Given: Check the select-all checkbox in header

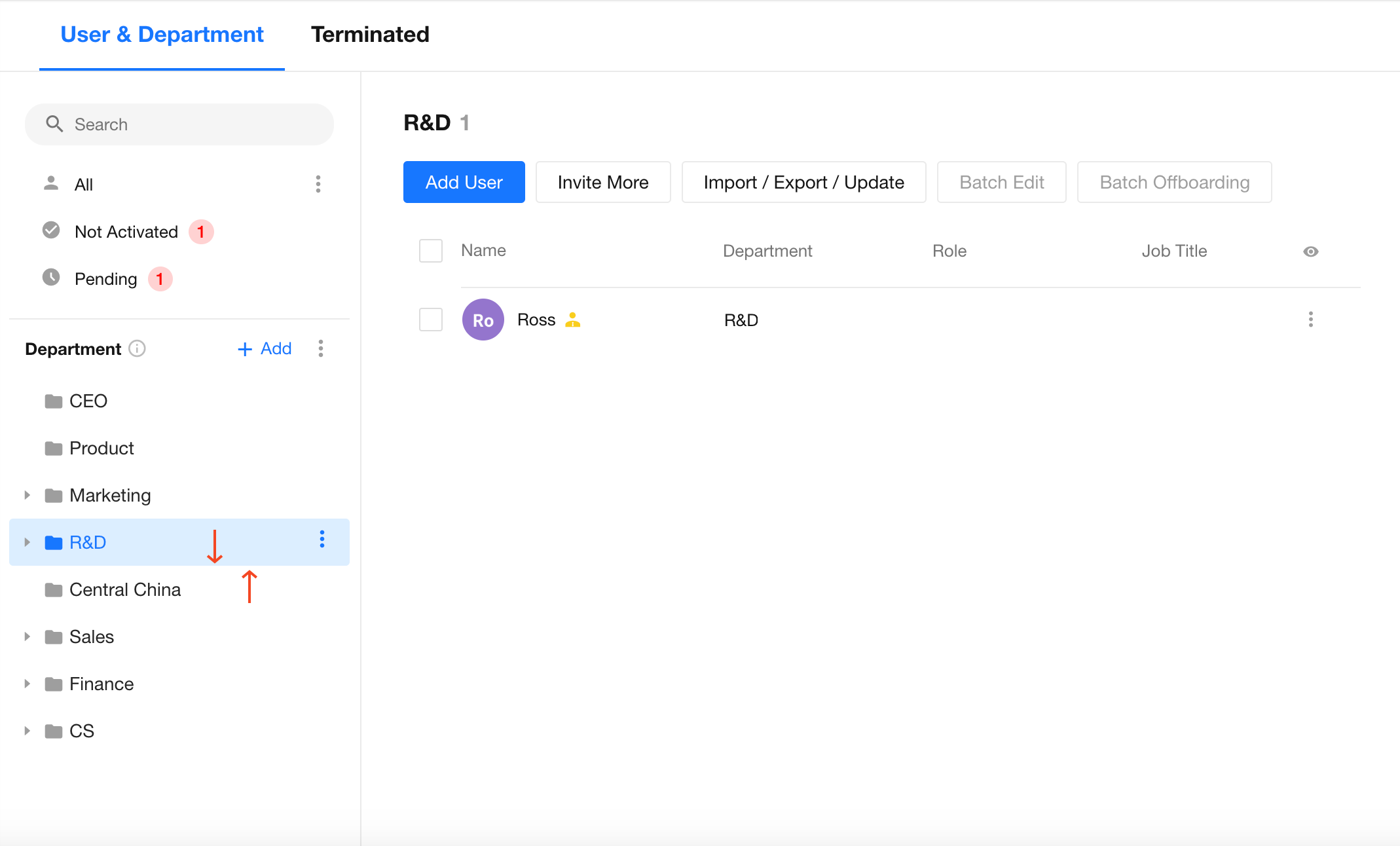Looking at the screenshot, I should pos(431,251).
